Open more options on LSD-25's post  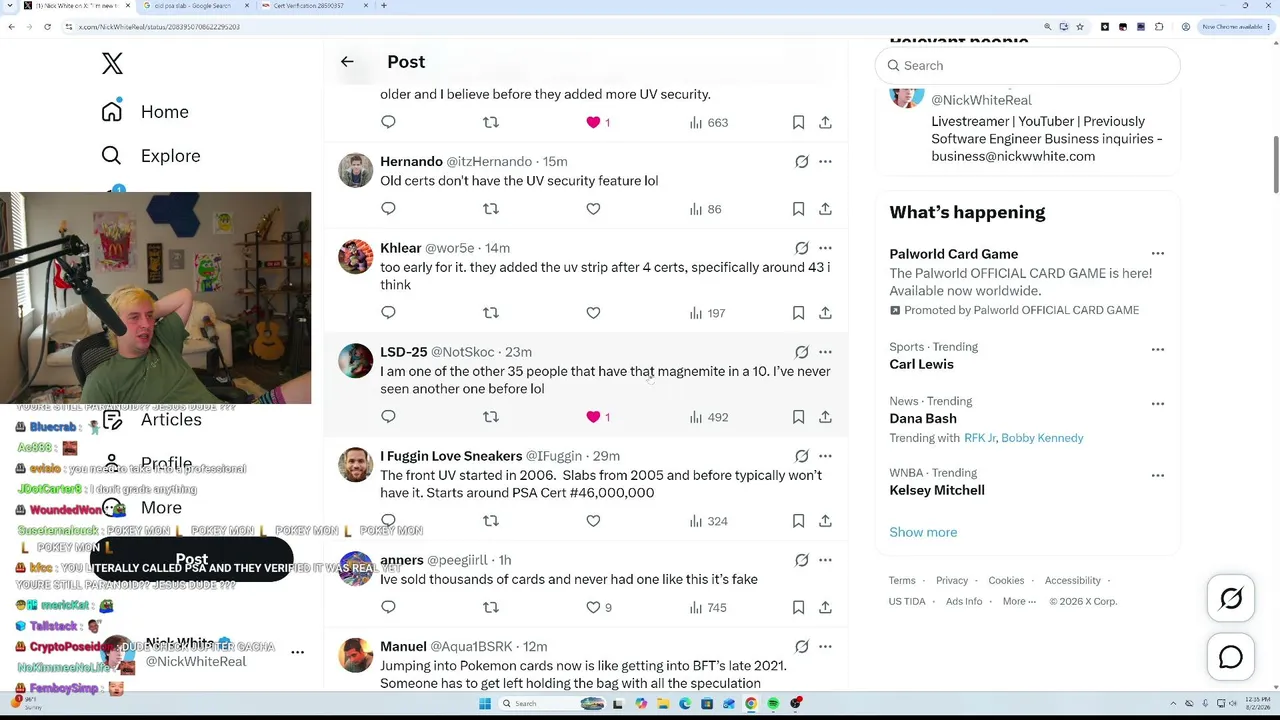825,352
